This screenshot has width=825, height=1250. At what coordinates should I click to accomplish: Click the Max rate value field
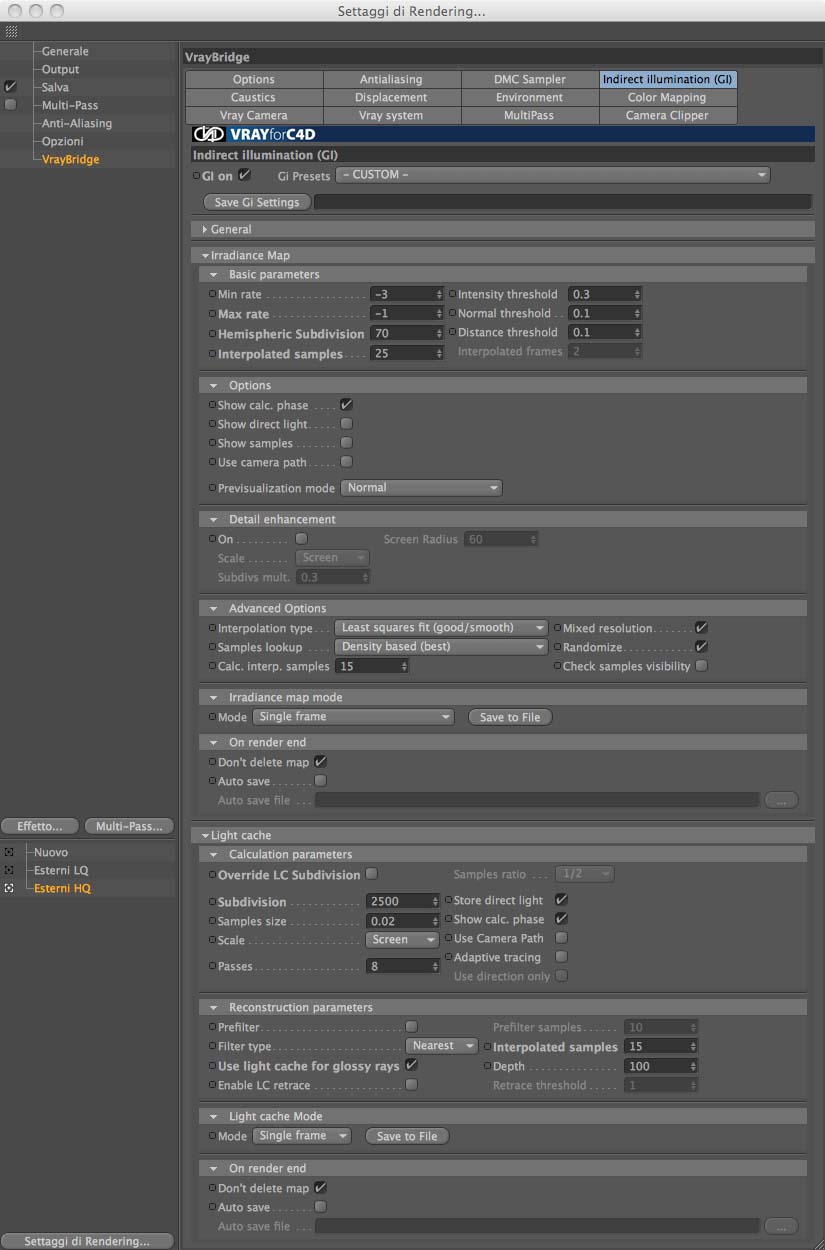click(401, 314)
